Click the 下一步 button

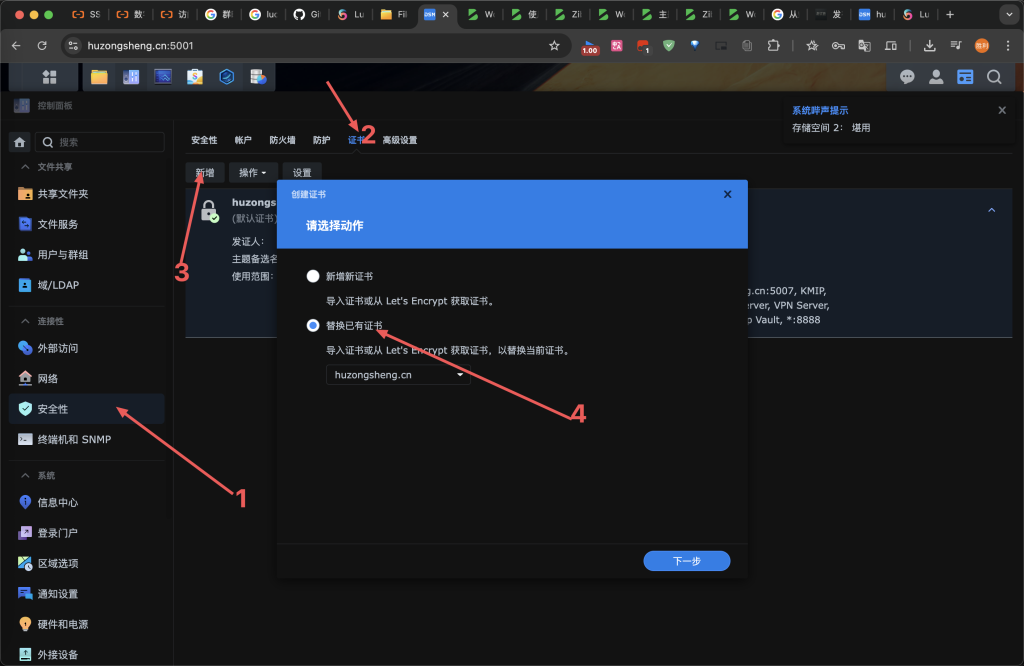[686, 561]
